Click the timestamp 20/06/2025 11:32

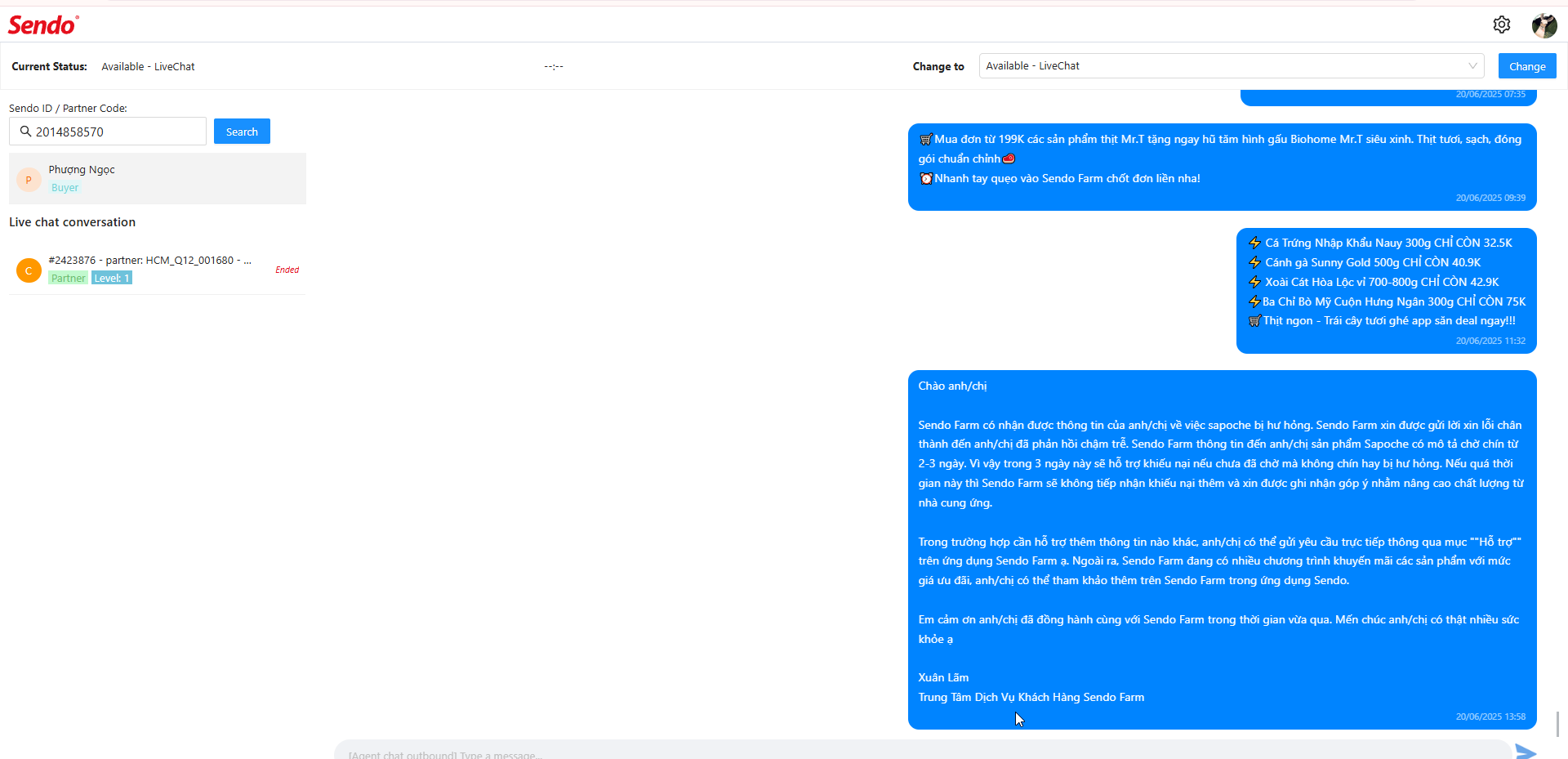pos(1490,341)
